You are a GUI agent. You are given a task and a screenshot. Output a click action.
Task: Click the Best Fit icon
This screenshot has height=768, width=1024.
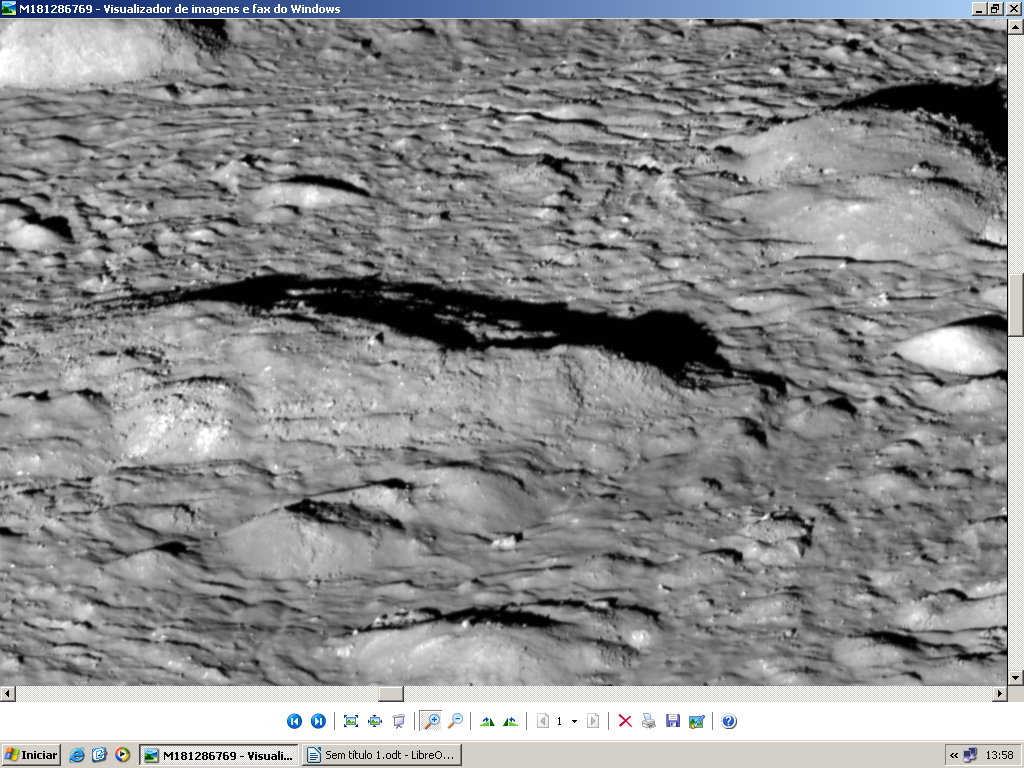click(351, 721)
